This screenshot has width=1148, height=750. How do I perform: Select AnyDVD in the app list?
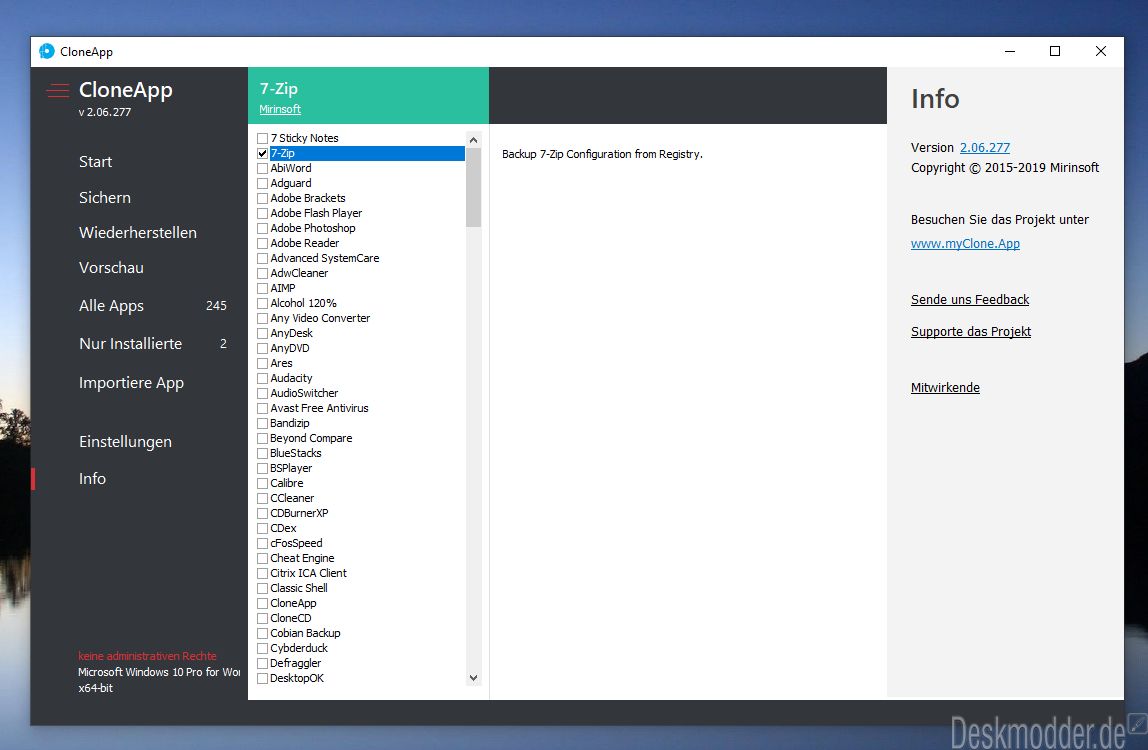290,349
